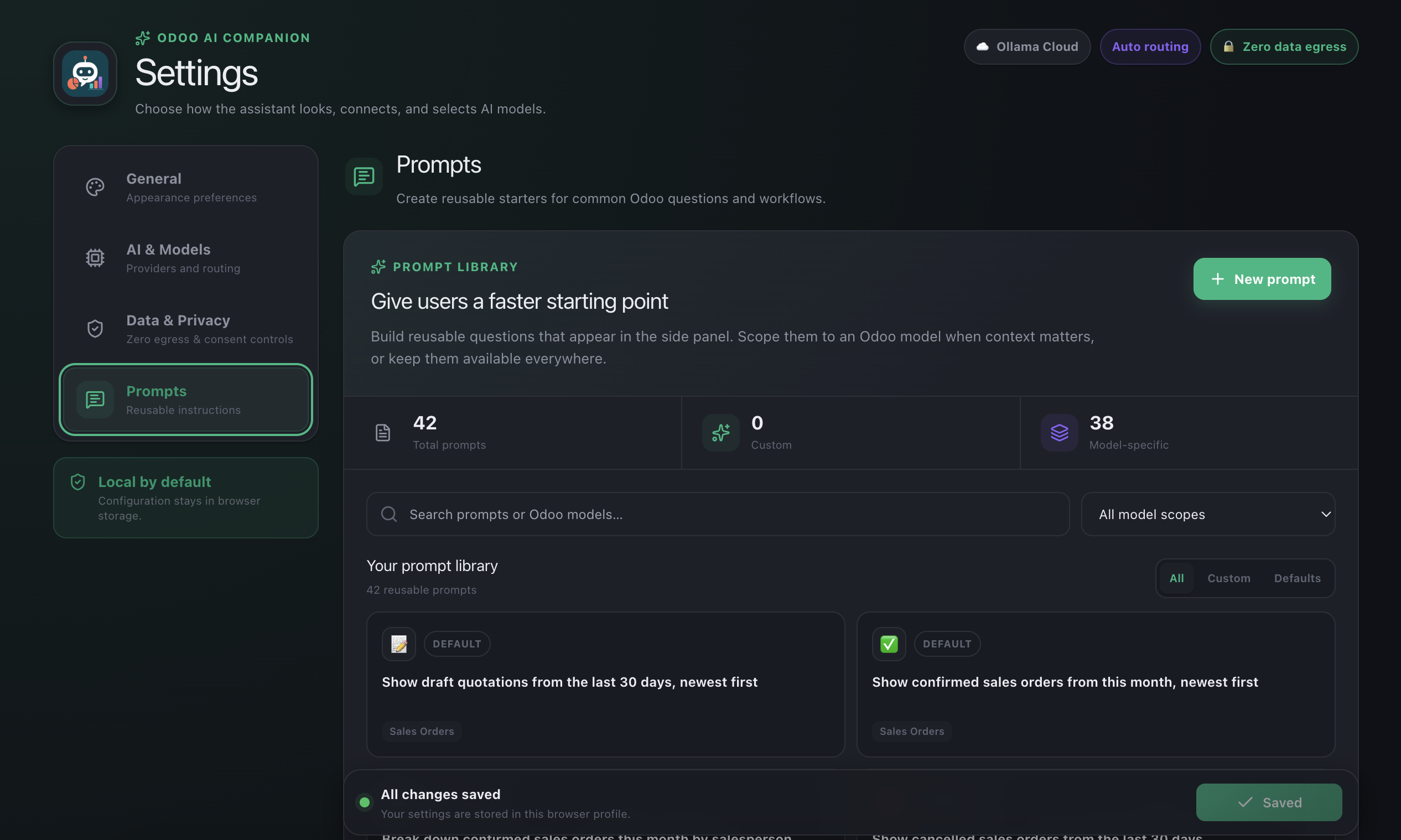Click the lock icon in Zero data egress badge
This screenshot has height=840, width=1401.
[1228, 46]
